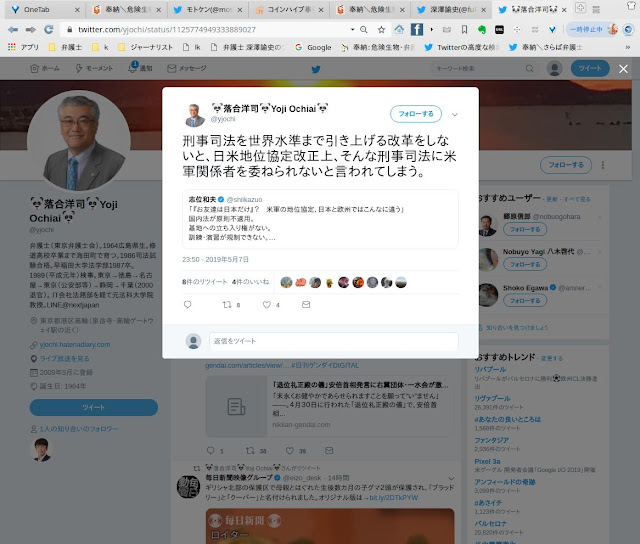The height and width of the screenshot is (544, 640).
Task: Open the 通知 notifications nav item
Action: (x=140, y=68)
